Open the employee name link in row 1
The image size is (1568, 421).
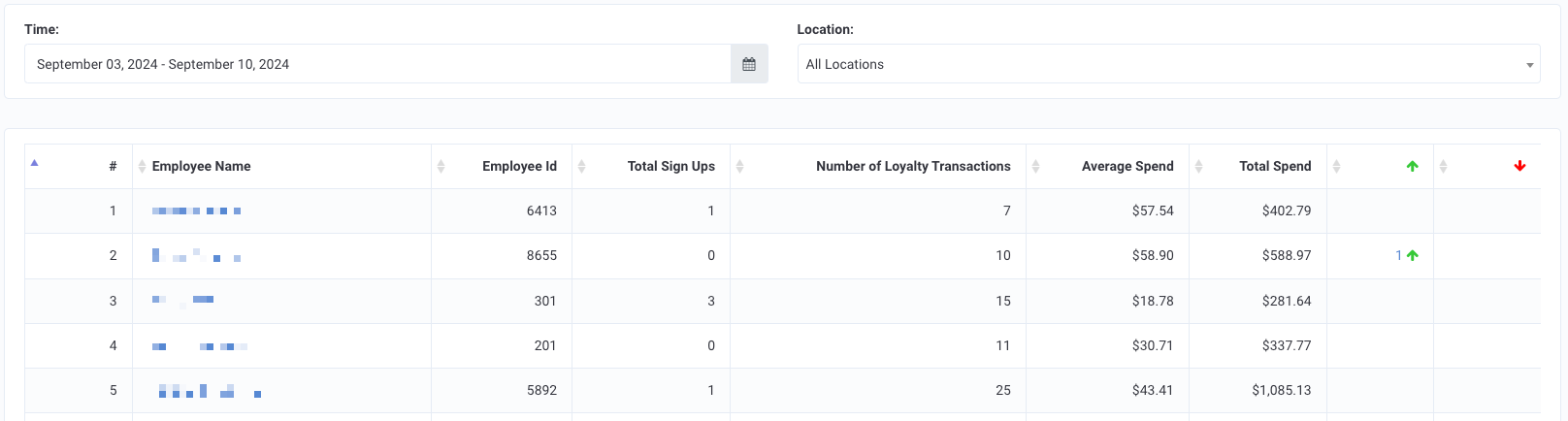197,210
